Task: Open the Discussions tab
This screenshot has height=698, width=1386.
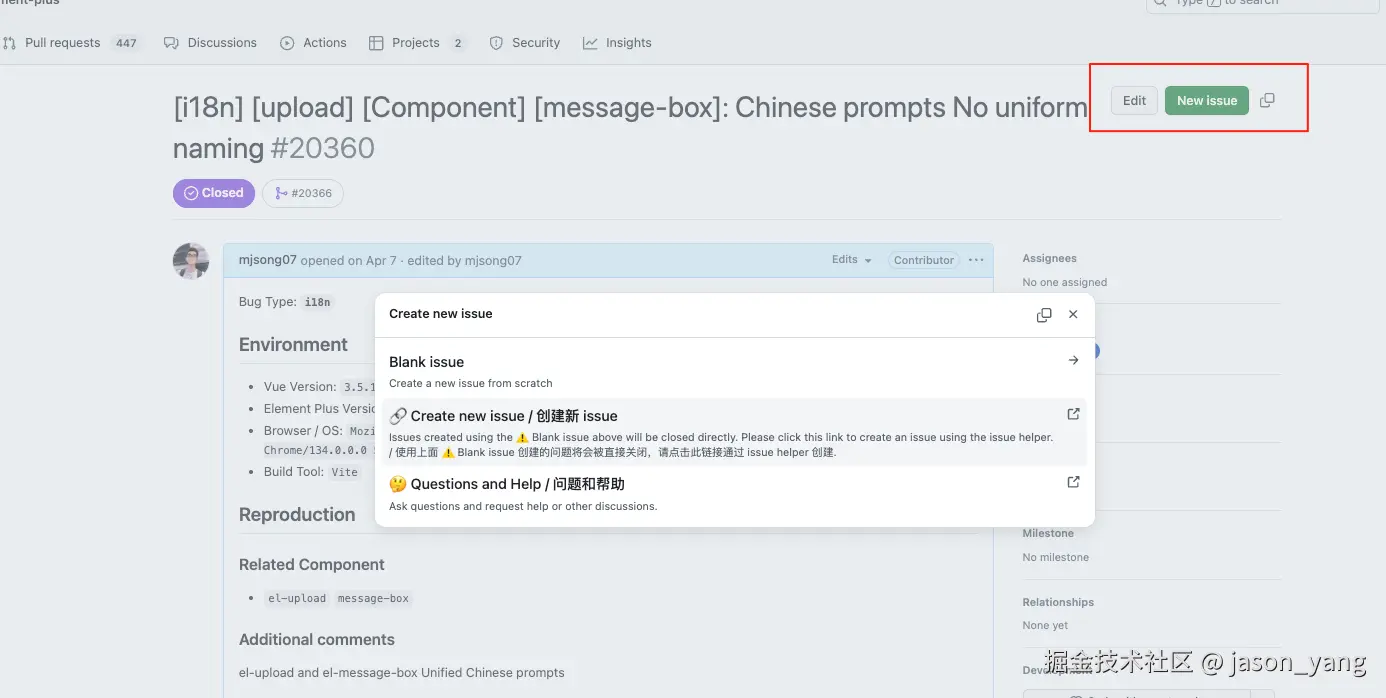Action: (x=210, y=43)
